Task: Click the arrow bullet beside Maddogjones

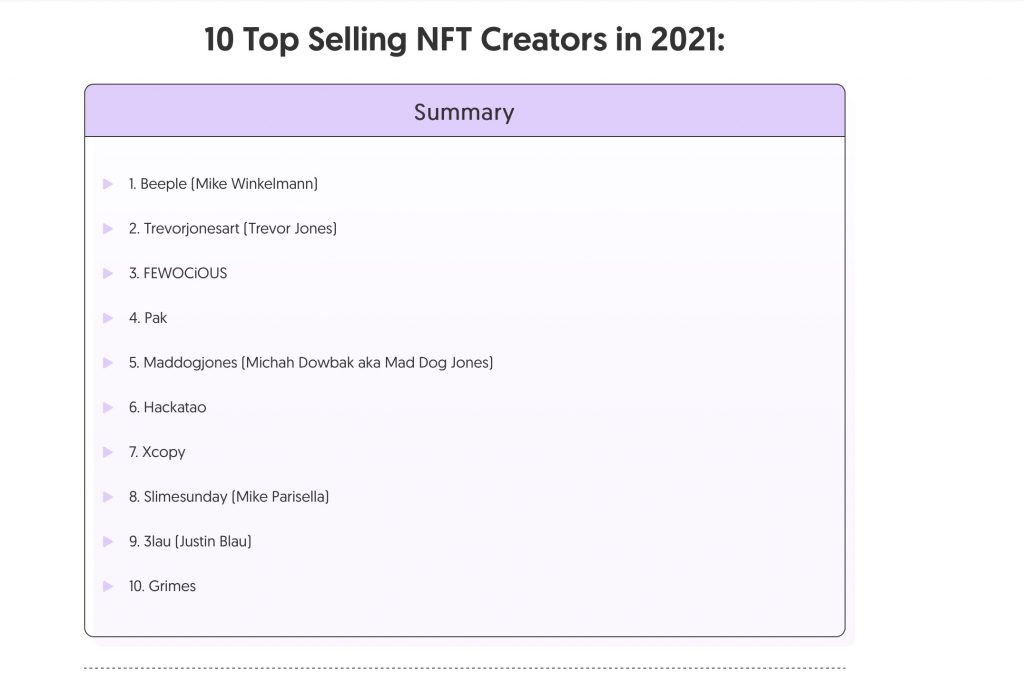Action: [108, 362]
